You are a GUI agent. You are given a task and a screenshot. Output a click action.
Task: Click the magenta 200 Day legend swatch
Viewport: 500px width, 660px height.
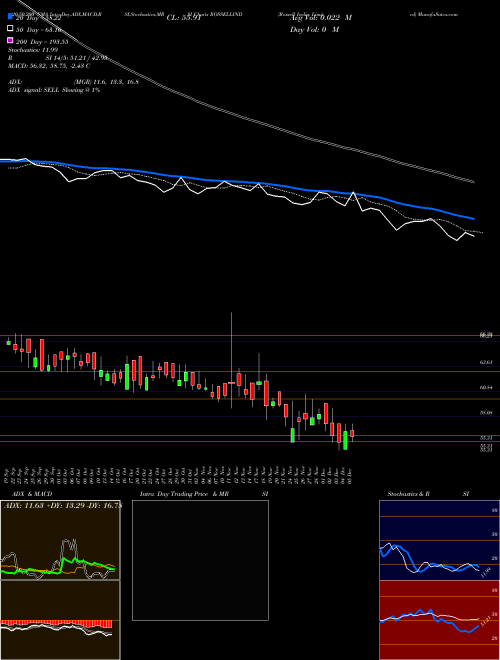click(11, 40)
